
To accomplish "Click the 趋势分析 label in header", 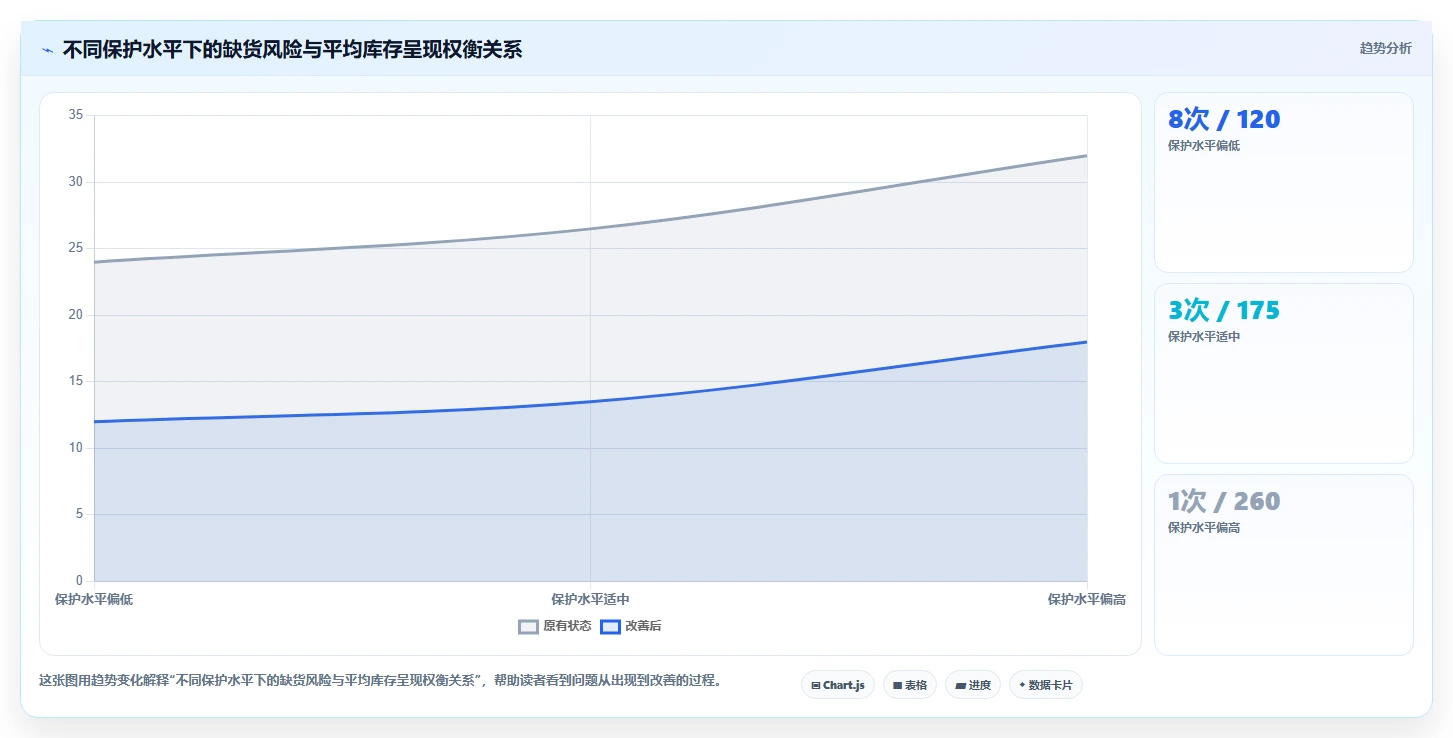I will (x=1386, y=48).
